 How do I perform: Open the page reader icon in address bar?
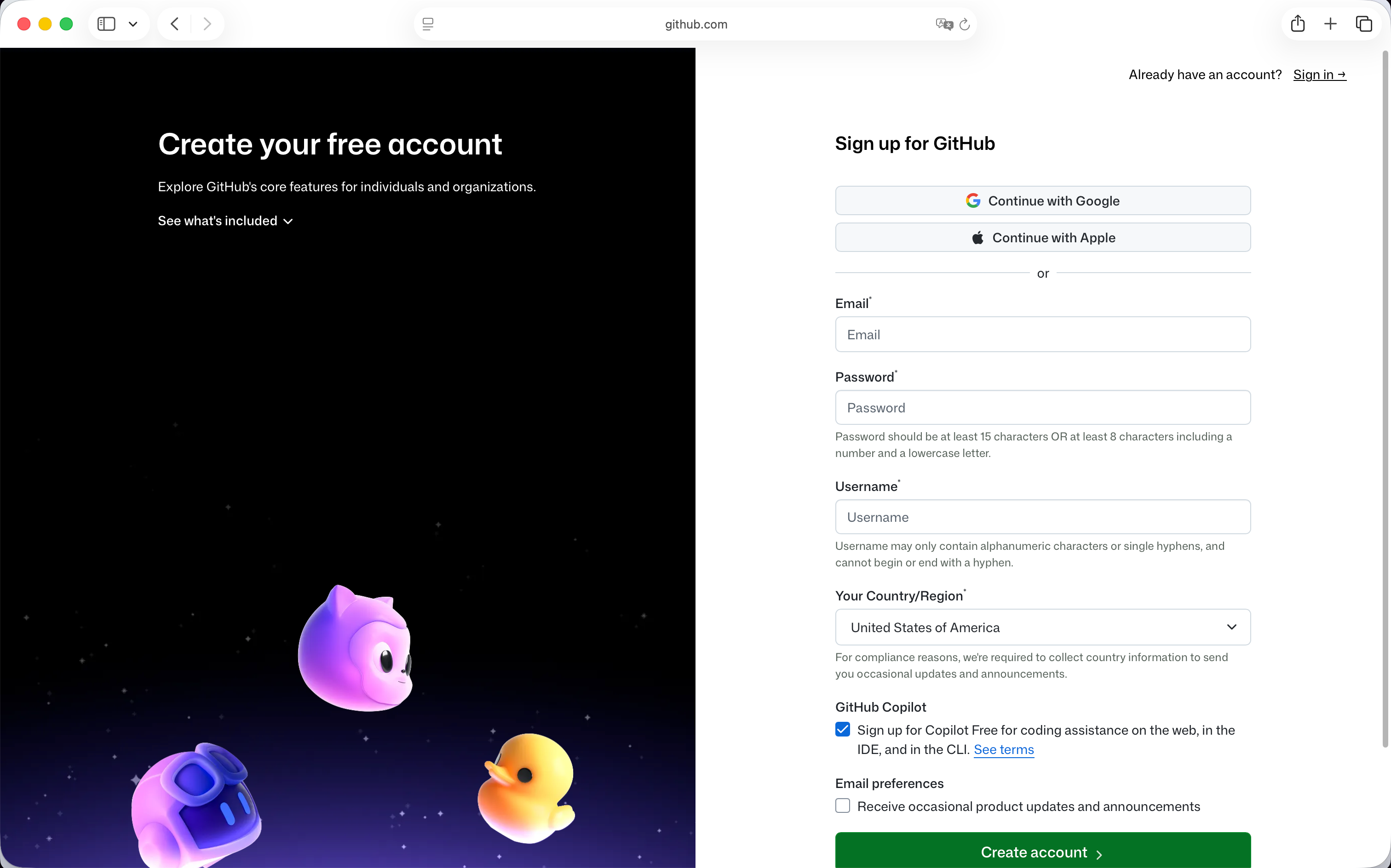click(428, 24)
